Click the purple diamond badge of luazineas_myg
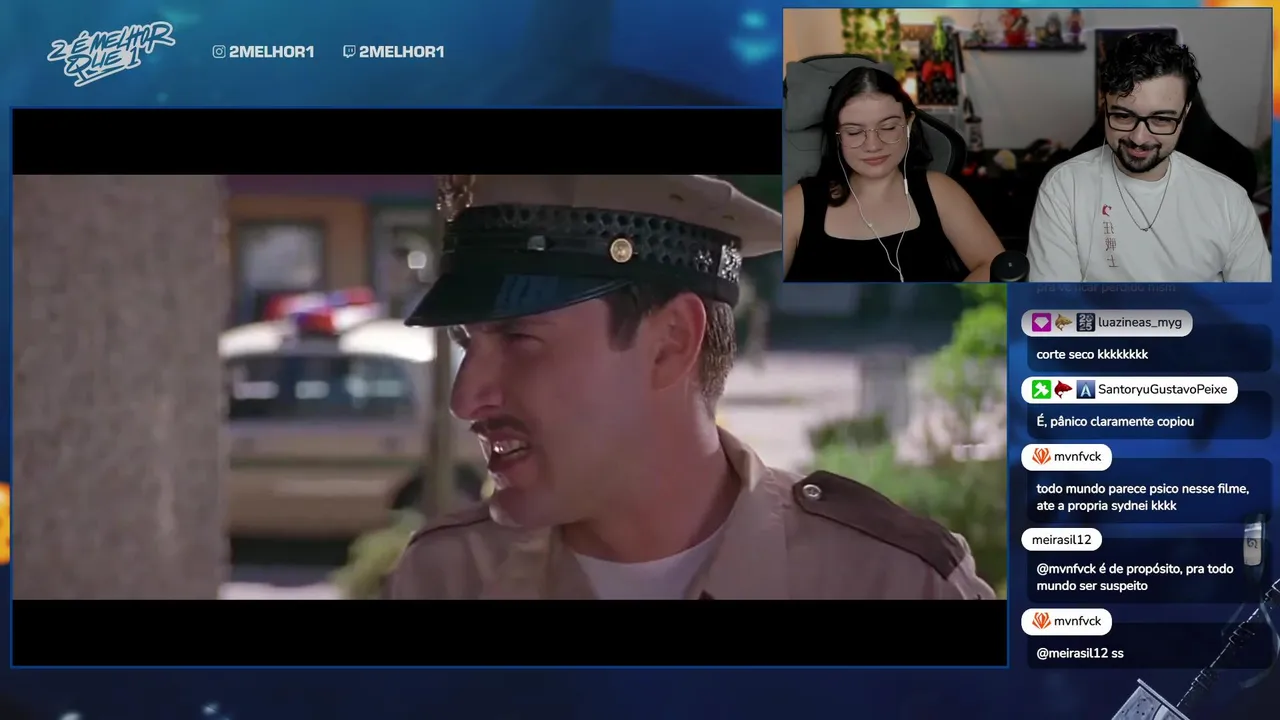Screen dimensions: 1280x720 [1041, 323]
